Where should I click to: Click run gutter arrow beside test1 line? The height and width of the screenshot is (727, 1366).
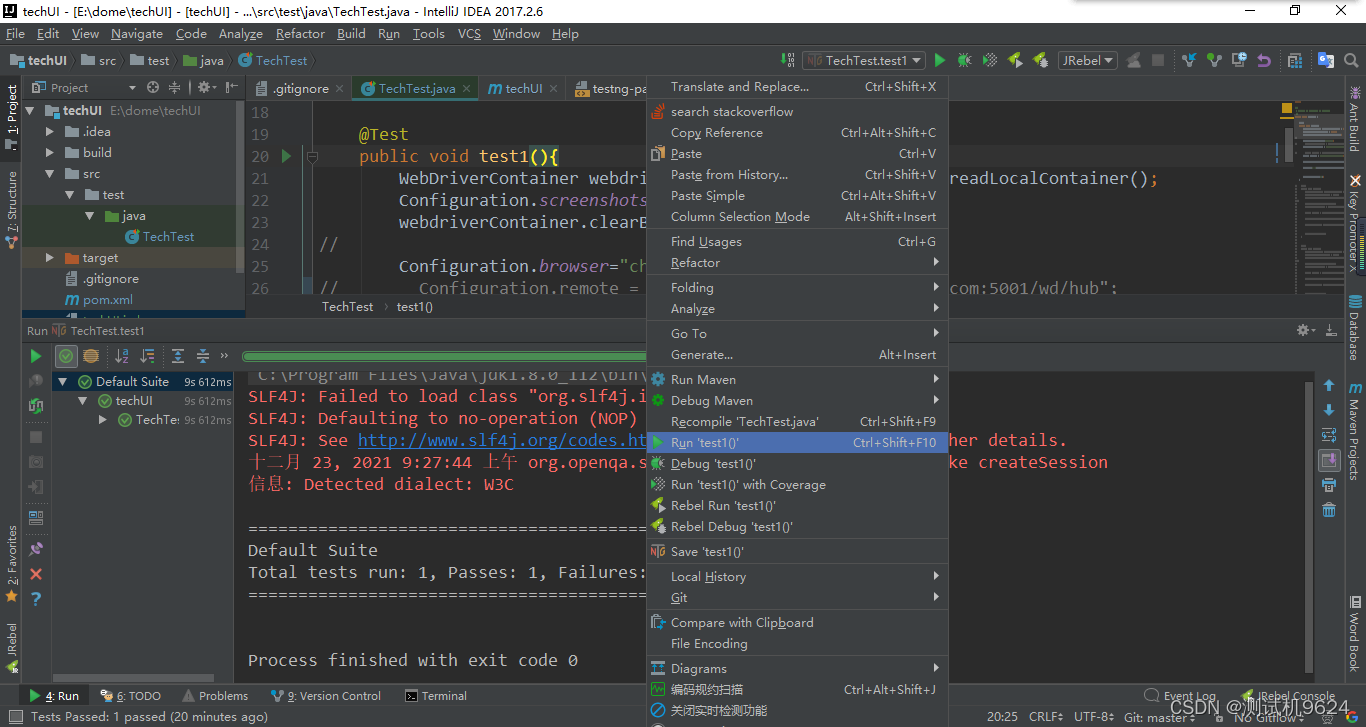click(x=287, y=156)
